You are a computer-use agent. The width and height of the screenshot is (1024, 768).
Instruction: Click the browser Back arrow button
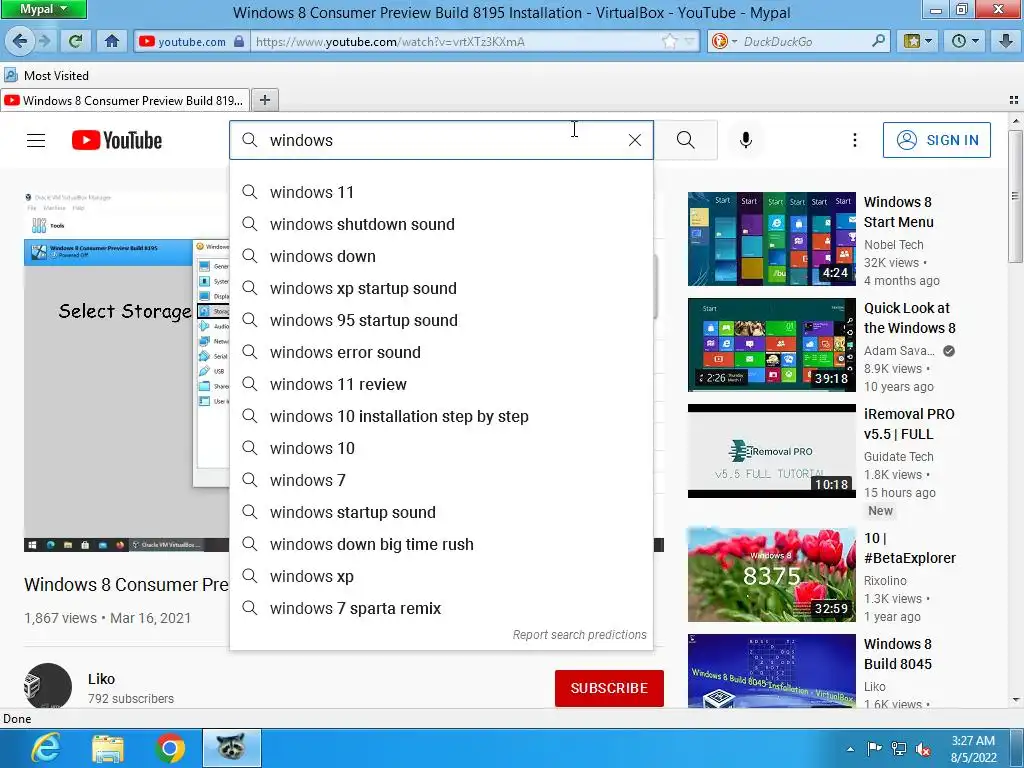[20, 42]
